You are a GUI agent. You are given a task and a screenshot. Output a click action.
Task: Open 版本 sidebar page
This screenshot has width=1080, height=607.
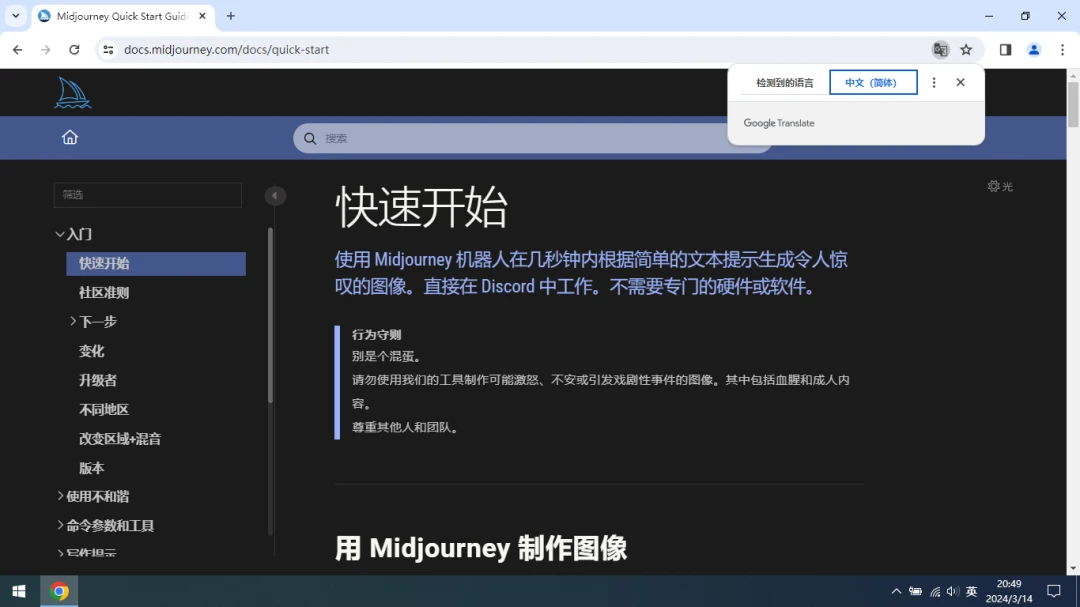(x=92, y=469)
